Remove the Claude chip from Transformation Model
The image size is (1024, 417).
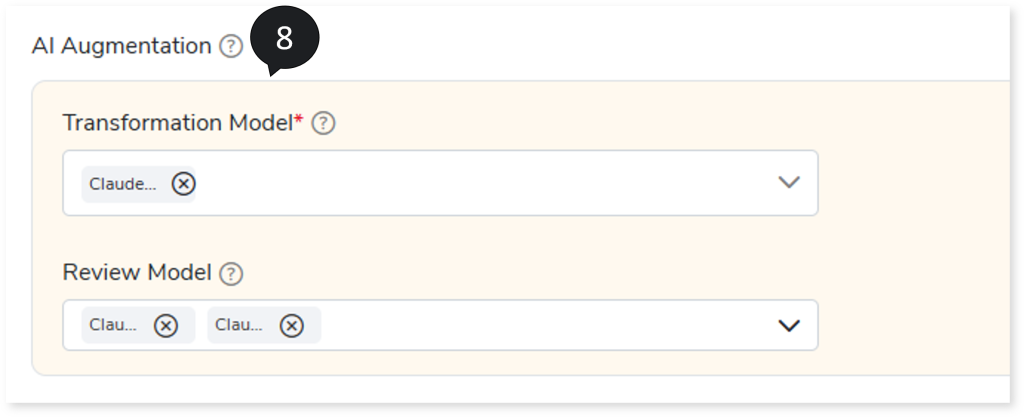point(183,183)
